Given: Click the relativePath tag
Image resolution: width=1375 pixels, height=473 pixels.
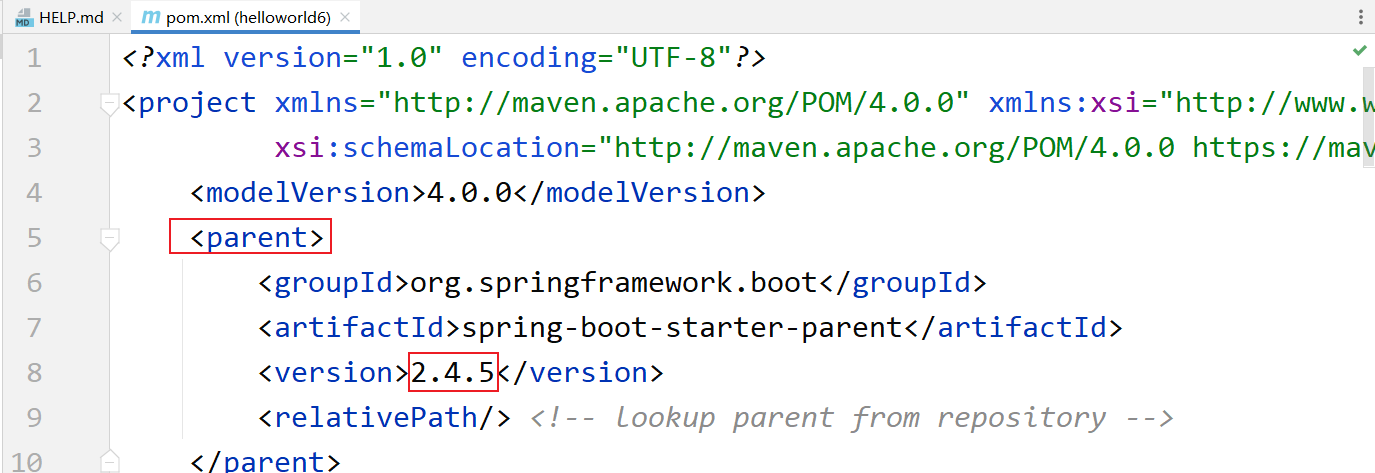Looking at the screenshot, I should click(385, 417).
